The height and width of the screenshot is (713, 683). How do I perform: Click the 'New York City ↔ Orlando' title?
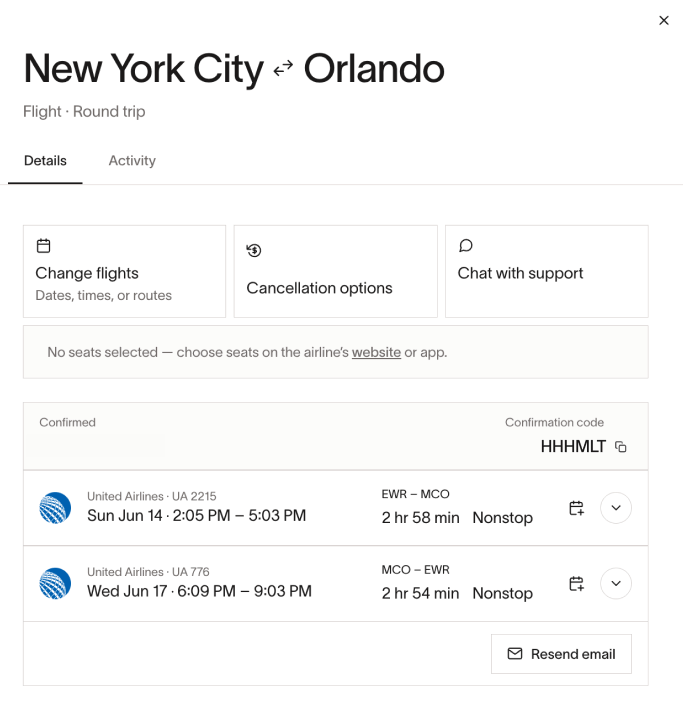[x=234, y=69]
